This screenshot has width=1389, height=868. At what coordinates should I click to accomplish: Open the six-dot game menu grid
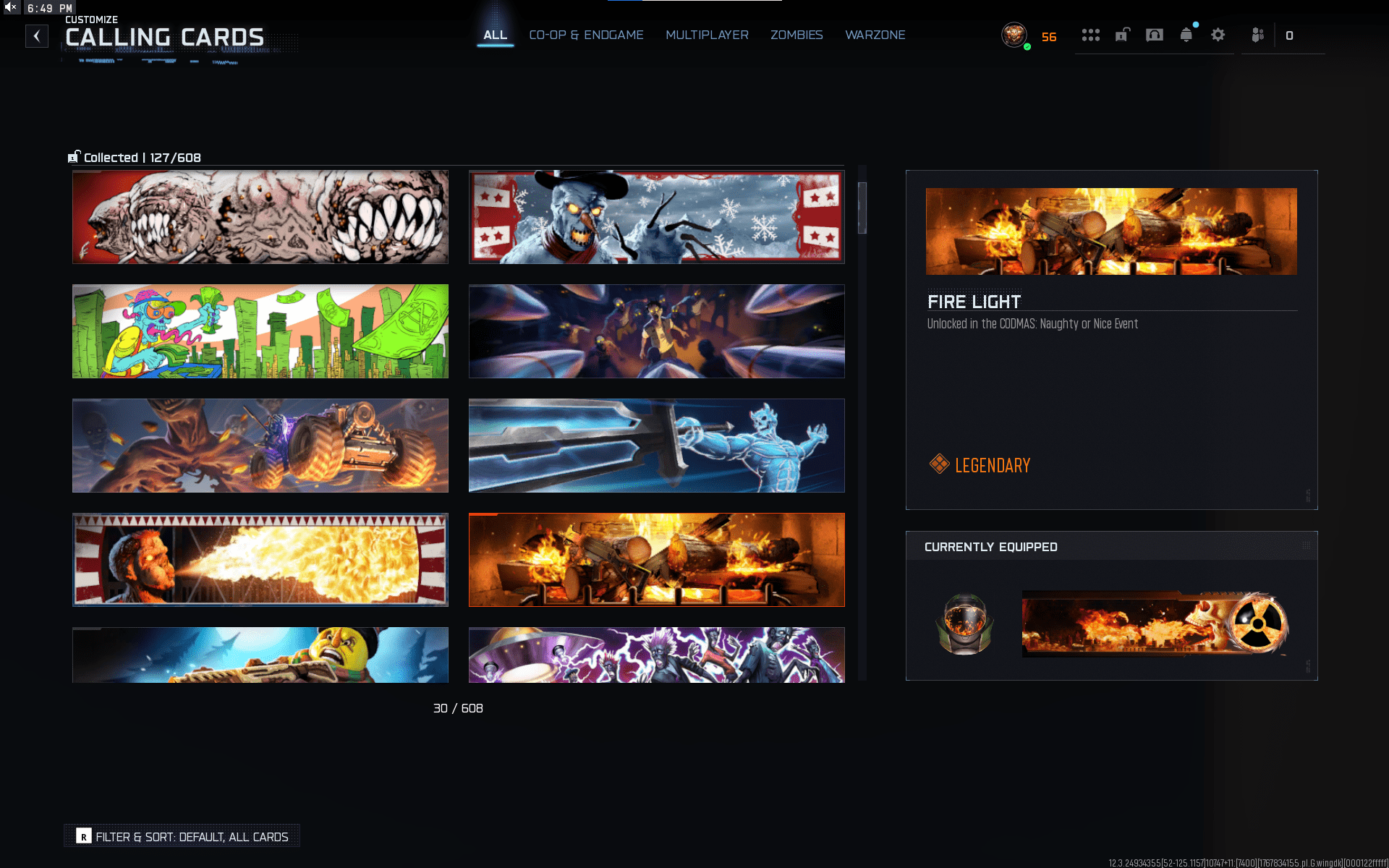(1090, 35)
